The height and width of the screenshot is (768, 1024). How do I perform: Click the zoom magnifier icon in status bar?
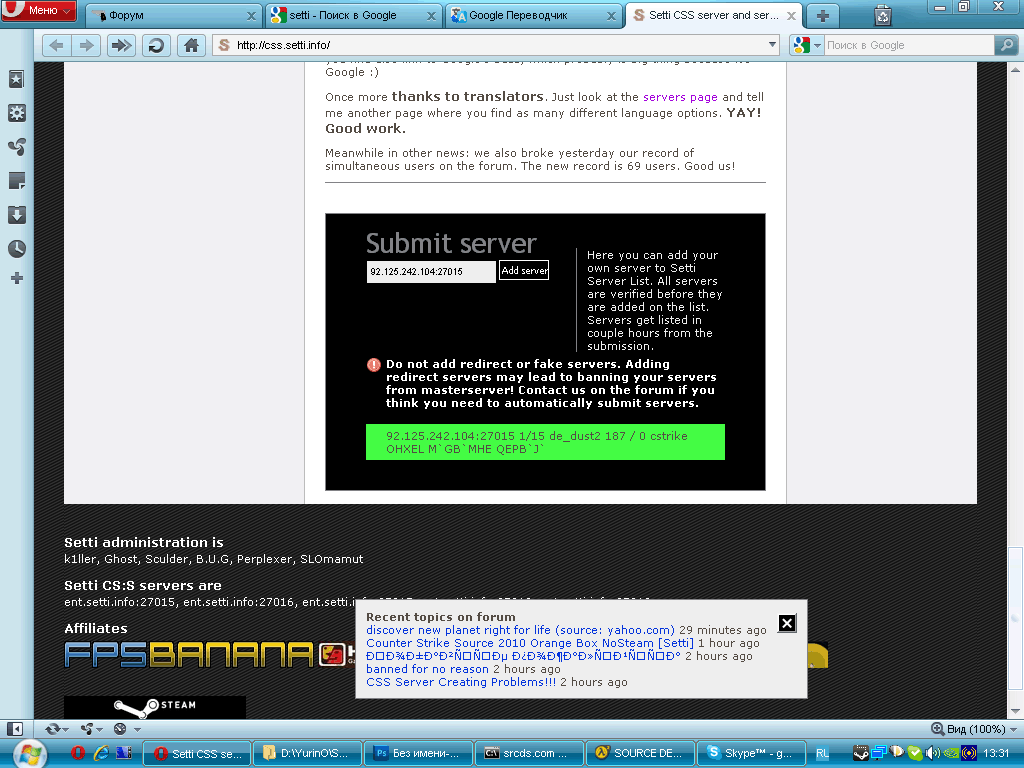coord(937,729)
